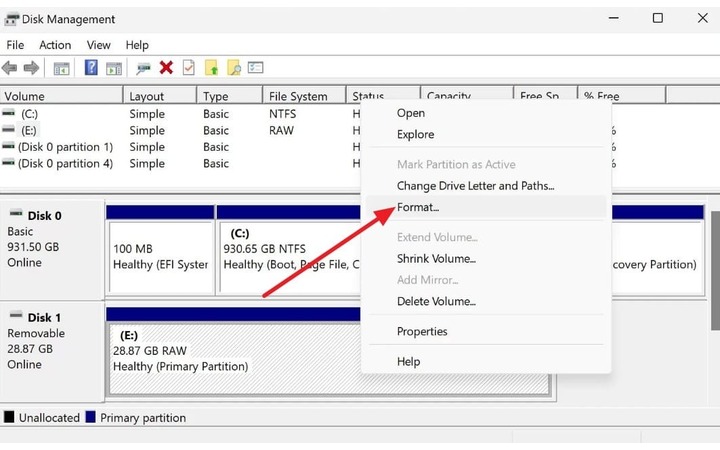Open the File menu
Image resolution: width=720 pixels, height=450 pixels.
point(15,45)
